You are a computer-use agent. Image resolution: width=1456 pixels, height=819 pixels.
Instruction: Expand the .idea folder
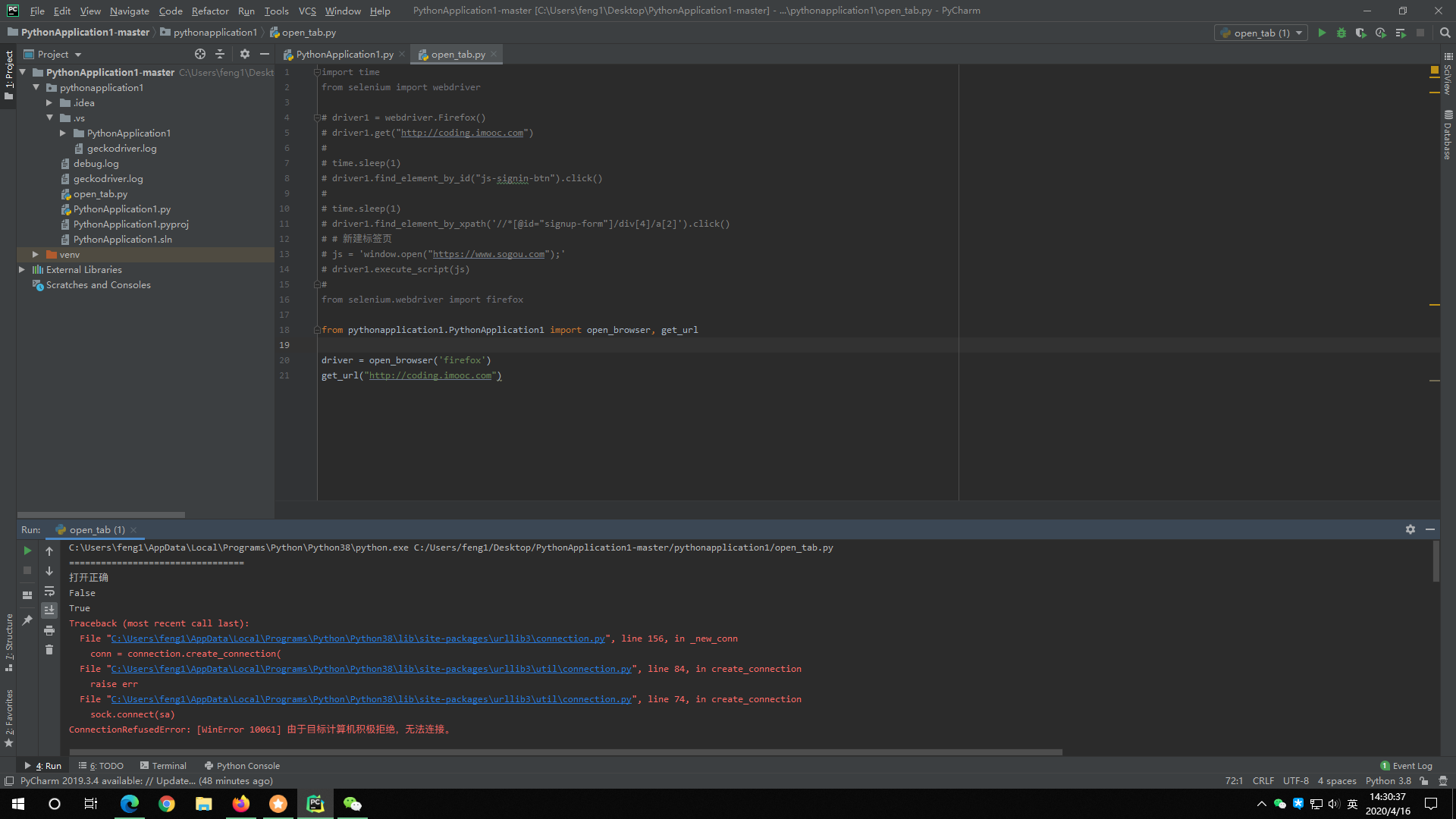coord(49,102)
